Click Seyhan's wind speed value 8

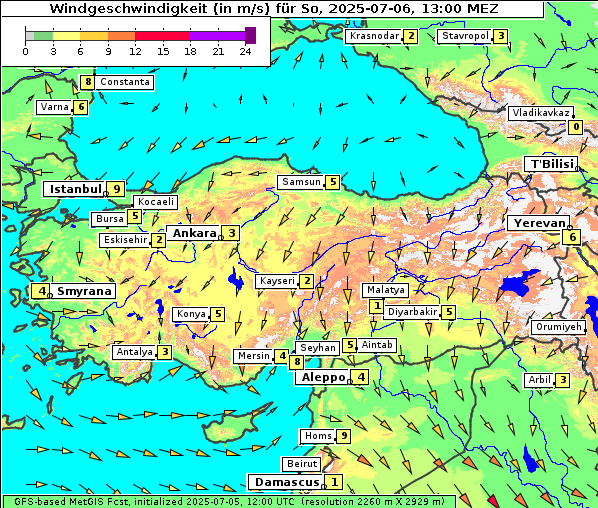point(297,362)
